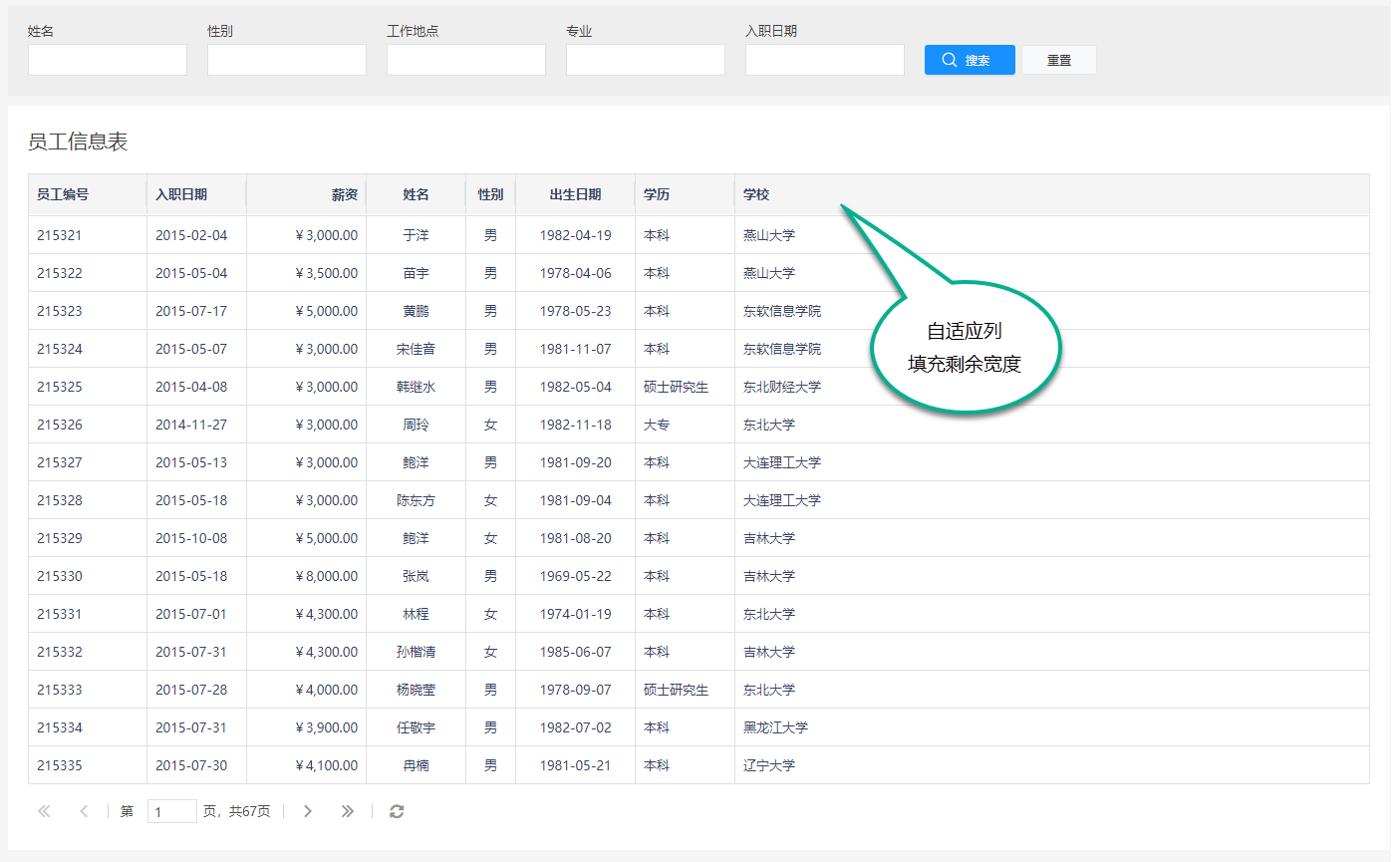Select employee number 215325 cell
Screen dimensions: 1400x862
[x=88, y=387]
